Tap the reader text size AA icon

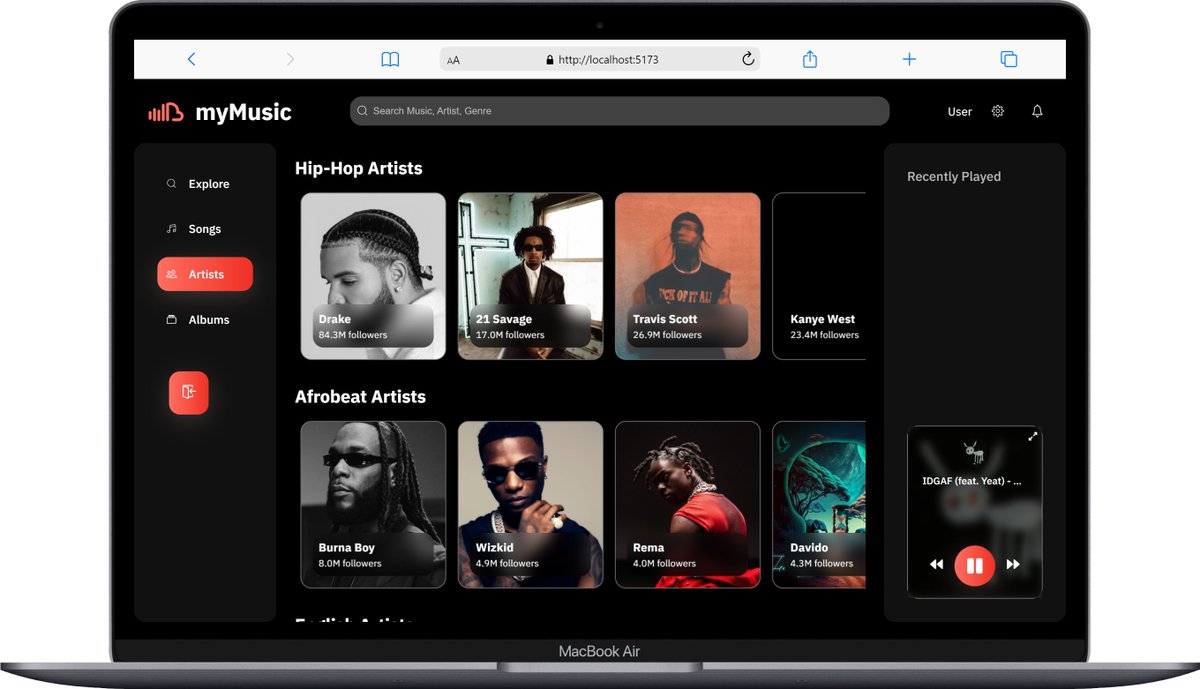(x=453, y=60)
